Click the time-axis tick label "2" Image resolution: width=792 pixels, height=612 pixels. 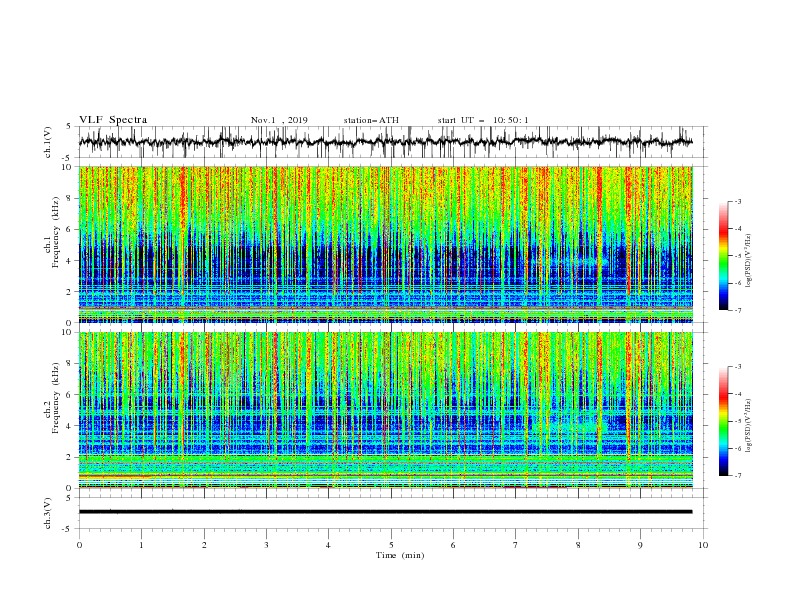click(204, 545)
